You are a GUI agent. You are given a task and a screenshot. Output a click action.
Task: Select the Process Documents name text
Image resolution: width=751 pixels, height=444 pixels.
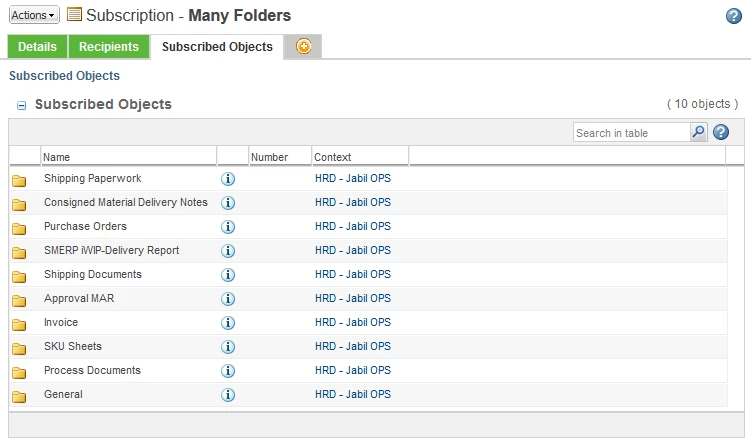(x=92, y=370)
